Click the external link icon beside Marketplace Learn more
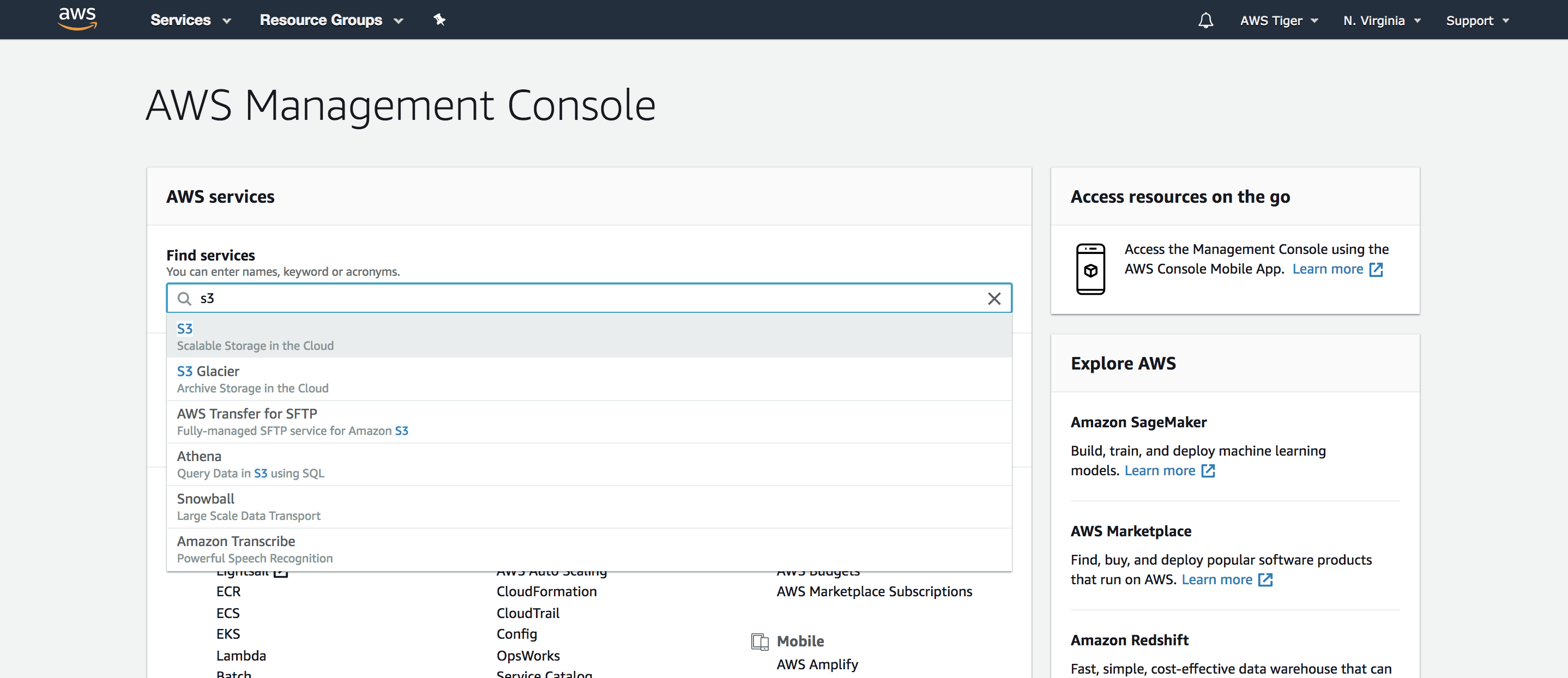1568x678 pixels. point(1265,580)
